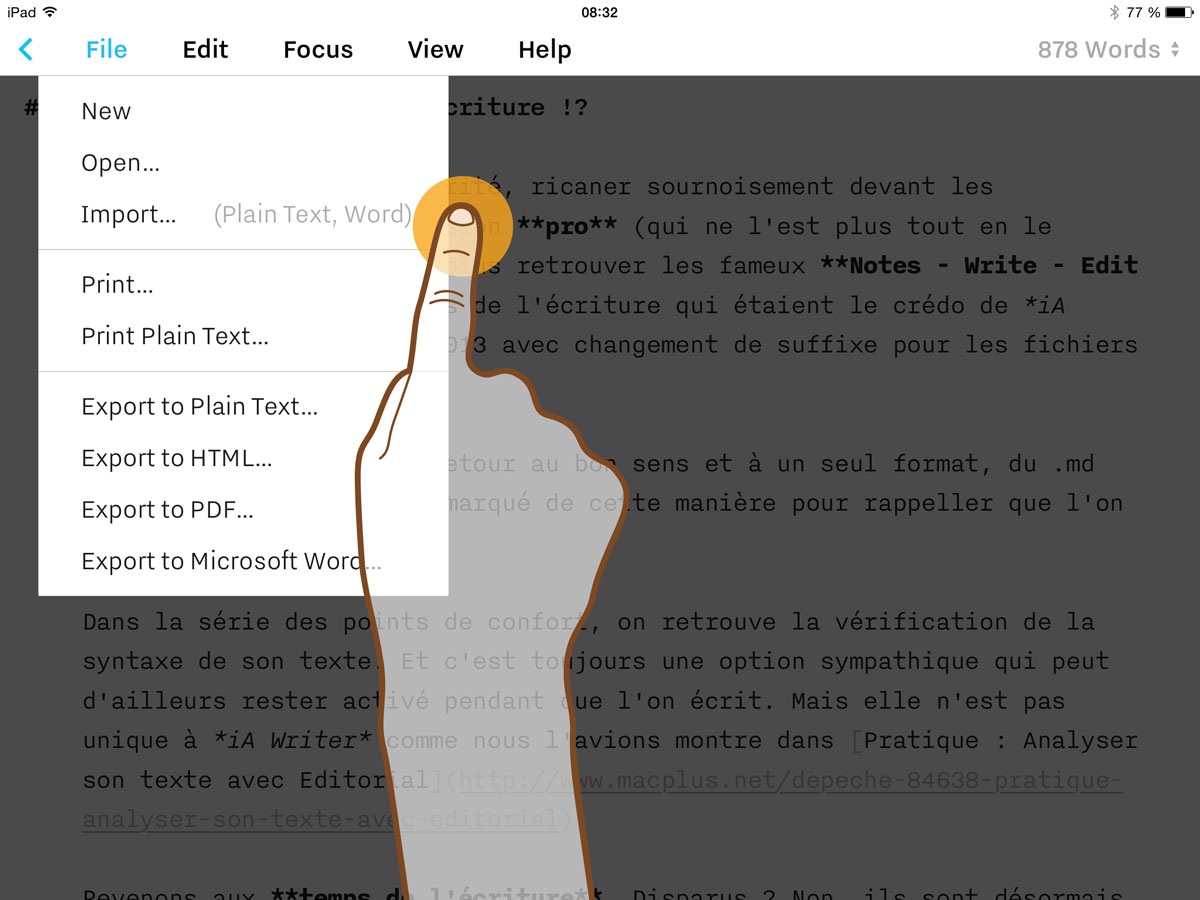Open the View menu
The image size is (1200, 900).
pos(435,49)
